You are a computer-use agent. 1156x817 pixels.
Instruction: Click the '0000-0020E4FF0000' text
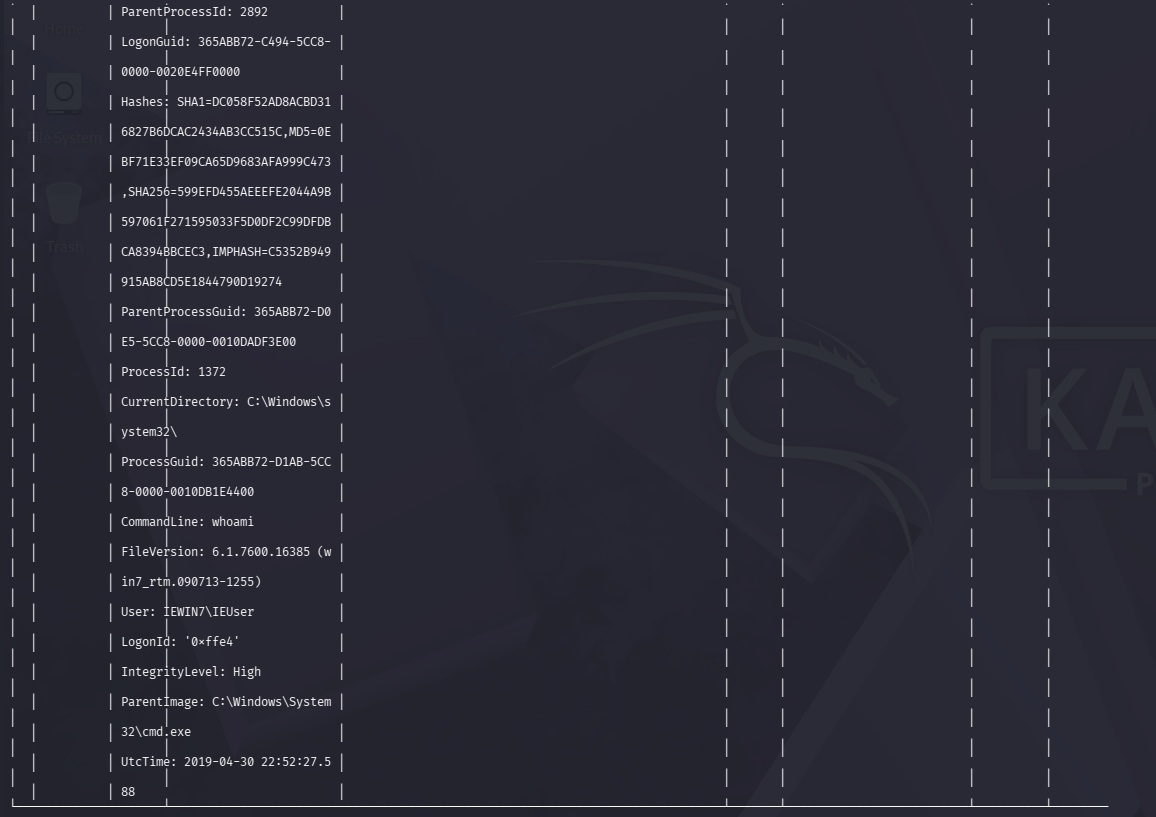[x=180, y=72]
